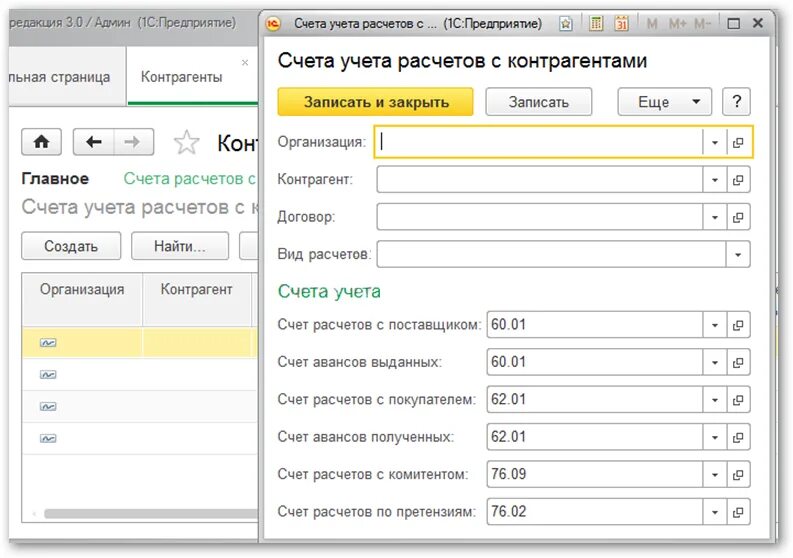
Task: Click the 76.02 account value field
Action: point(595,512)
